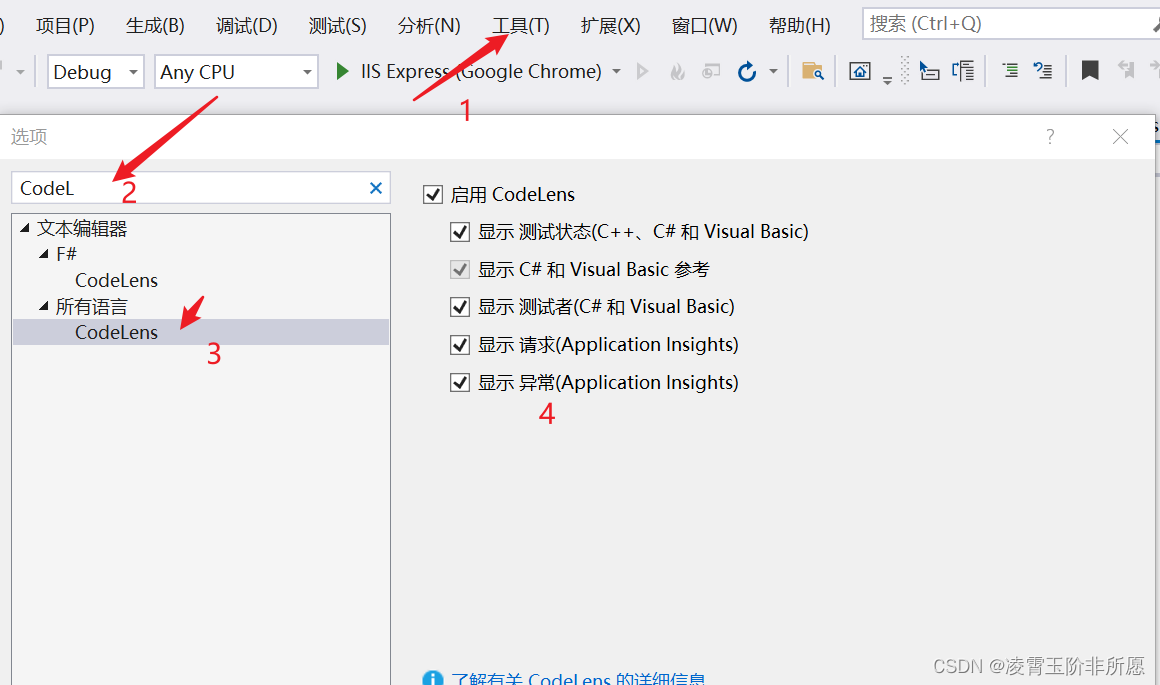
Task: Open Find in Files with the folder-magnifier icon
Action: (812, 71)
